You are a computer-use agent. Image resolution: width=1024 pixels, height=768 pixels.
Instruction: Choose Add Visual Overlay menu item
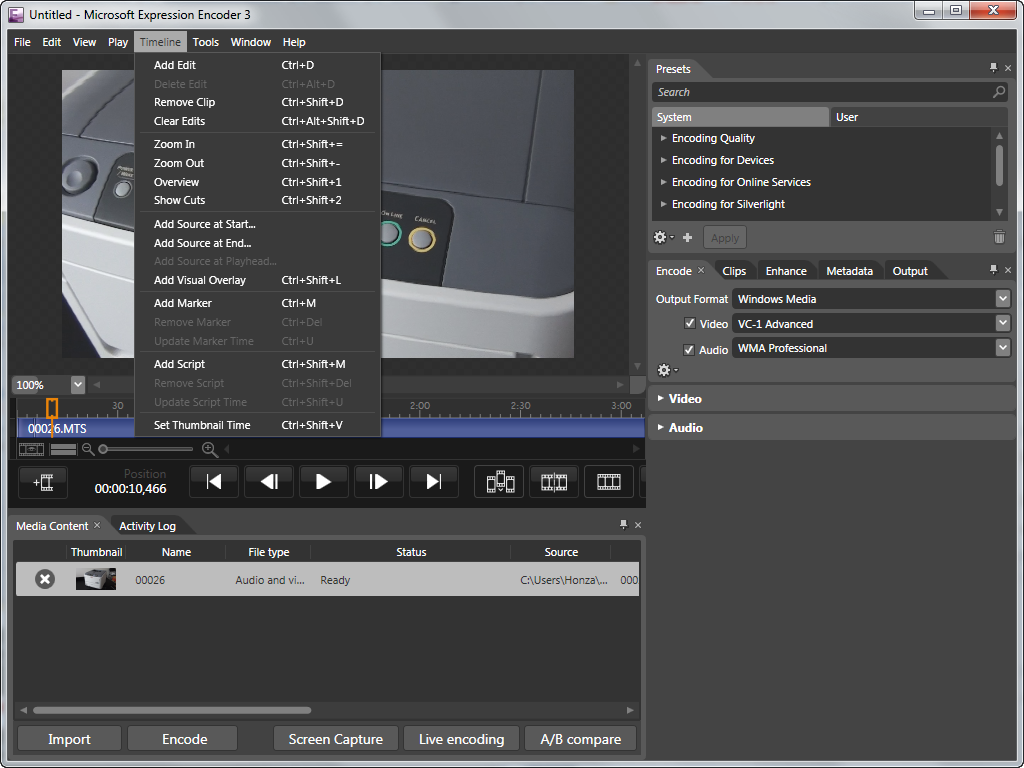257,280
